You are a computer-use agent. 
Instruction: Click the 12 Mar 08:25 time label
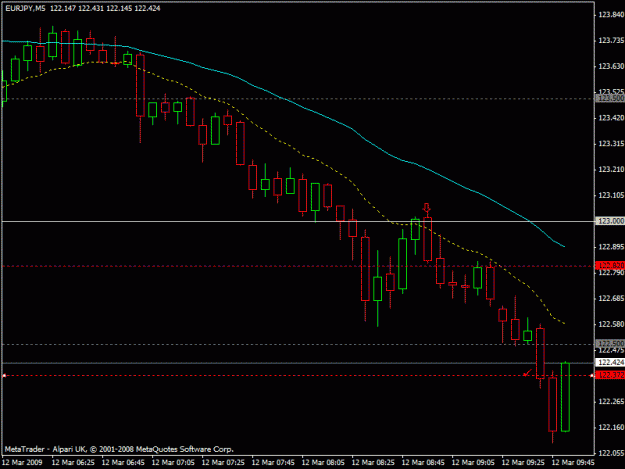373,463
